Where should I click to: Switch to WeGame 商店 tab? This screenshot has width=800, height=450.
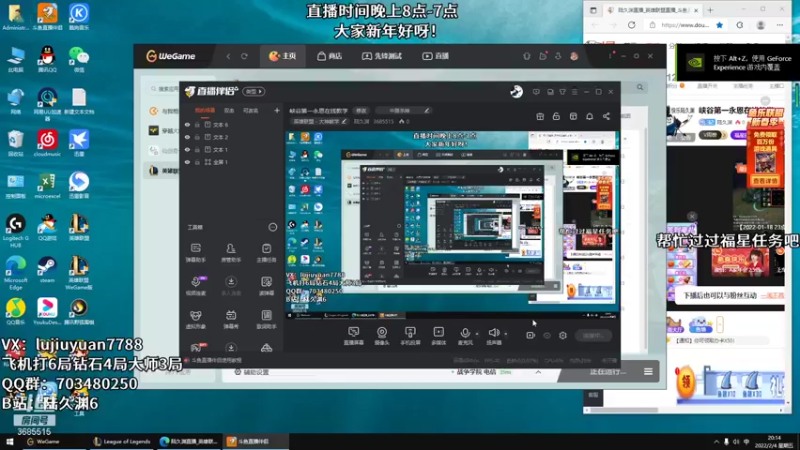329,56
